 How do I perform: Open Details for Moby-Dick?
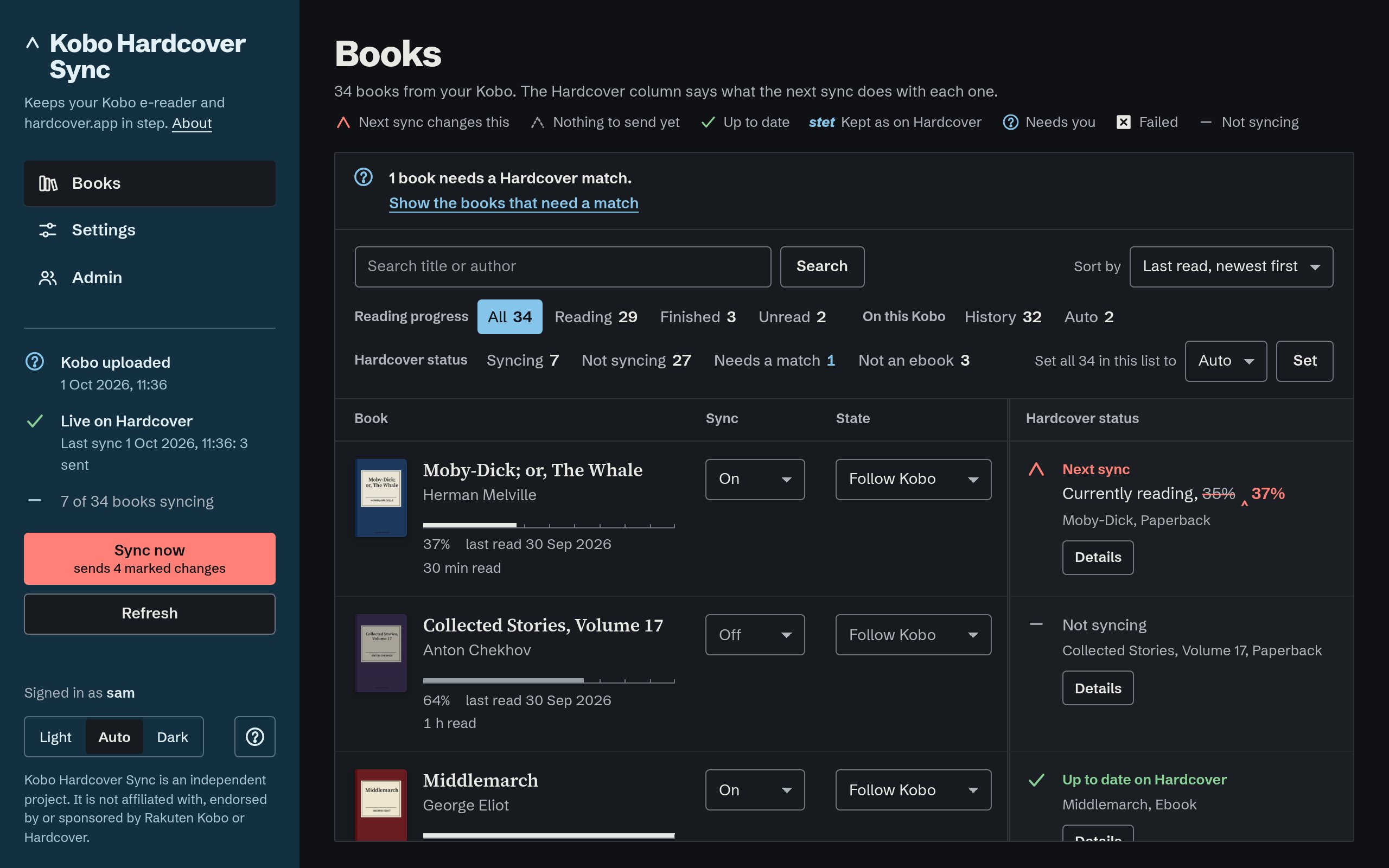[1098, 558]
